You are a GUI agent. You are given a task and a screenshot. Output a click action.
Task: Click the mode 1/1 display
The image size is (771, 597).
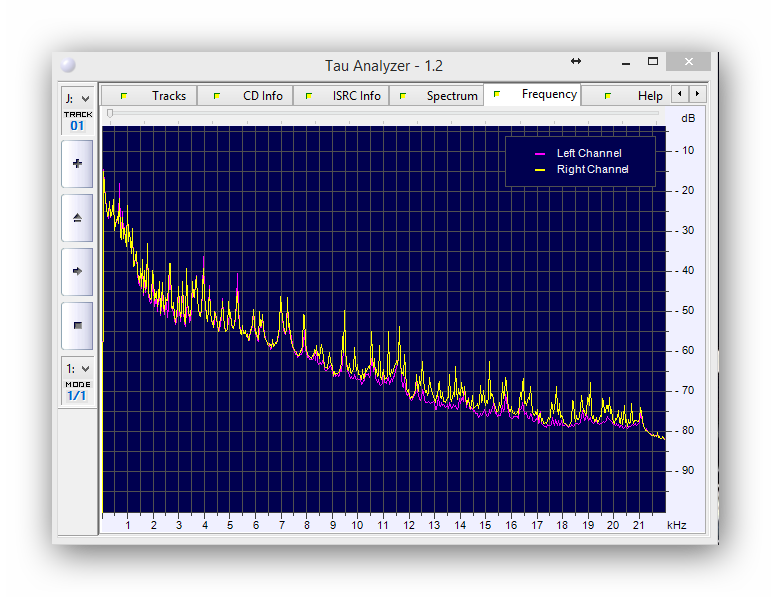77,396
